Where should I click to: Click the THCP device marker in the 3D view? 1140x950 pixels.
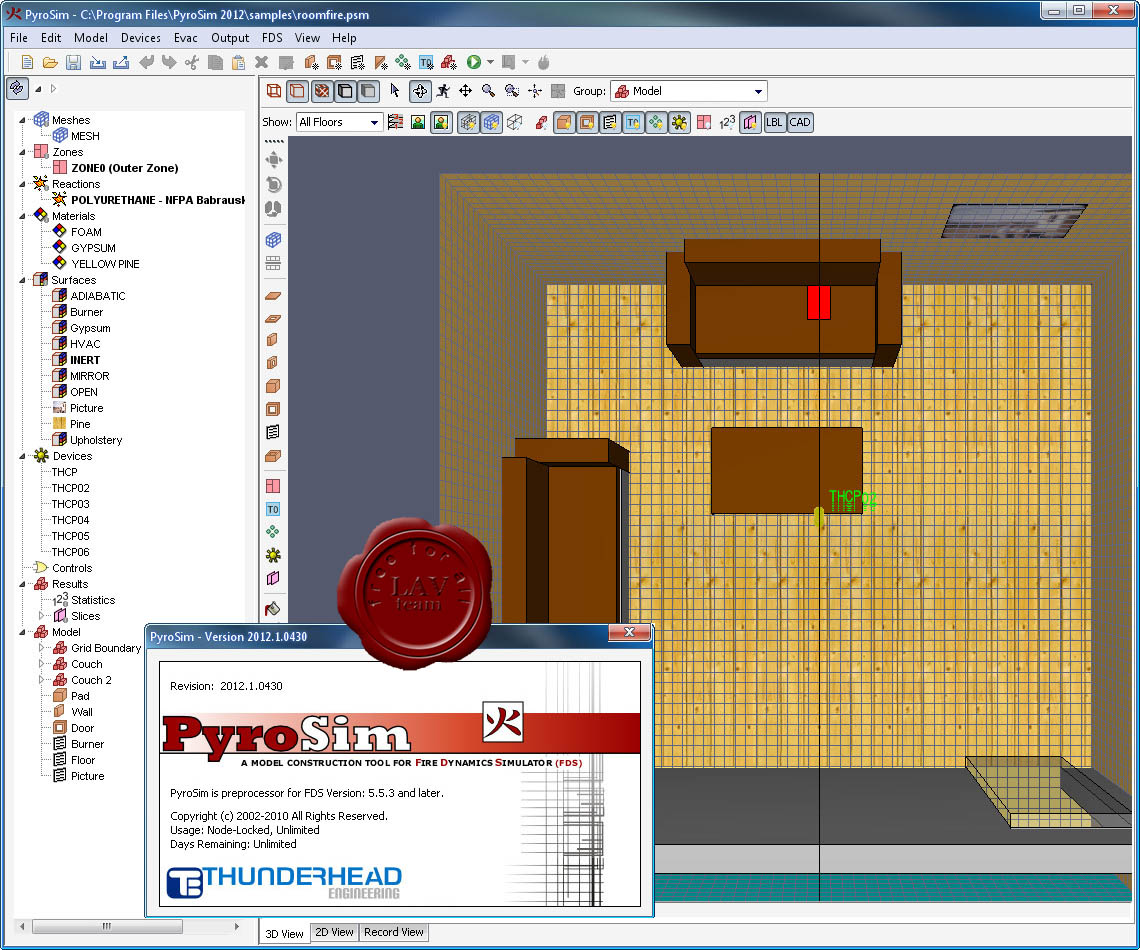coord(819,517)
